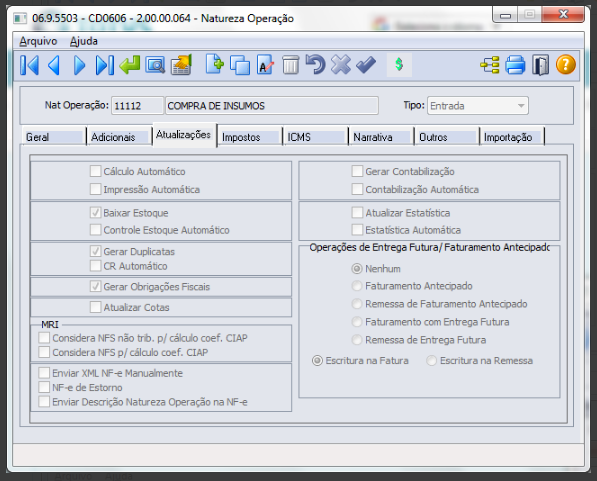The width and height of the screenshot is (597, 481).
Task: Click the copy record icon
Action: point(240,65)
